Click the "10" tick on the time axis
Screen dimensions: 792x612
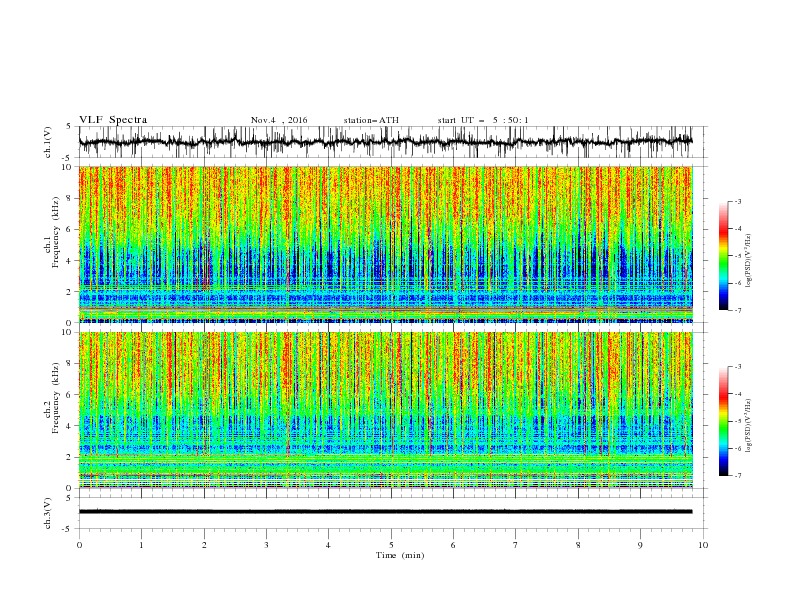[703, 545]
